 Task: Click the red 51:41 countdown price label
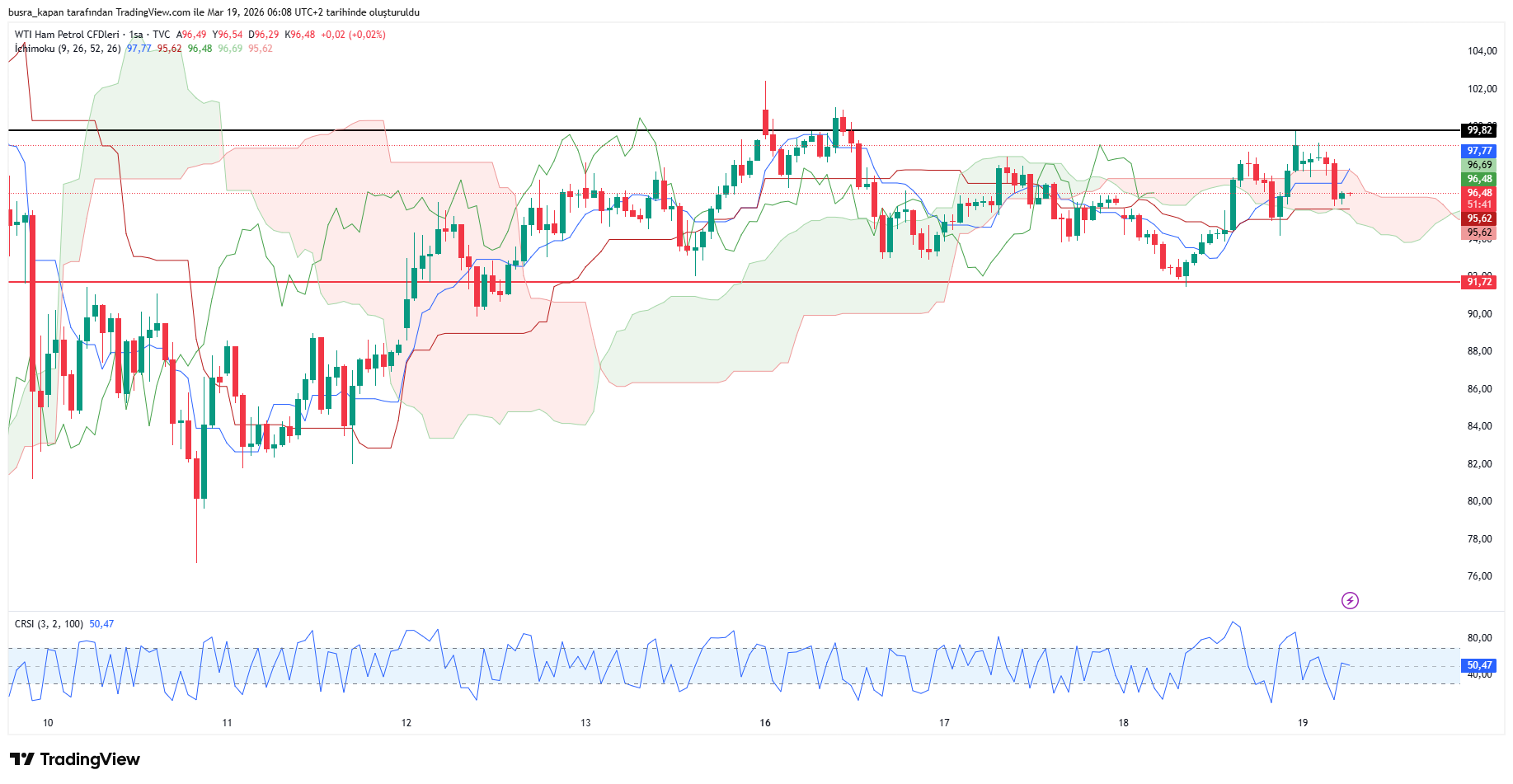1479,204
